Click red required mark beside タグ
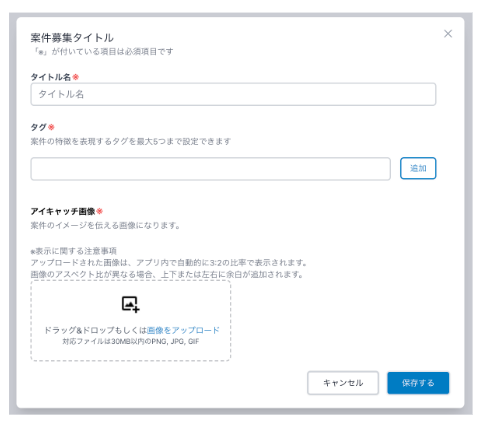Image resolution: width=480 pixels, height=427 pixels. pyautogui.click(x=51, y=127)
